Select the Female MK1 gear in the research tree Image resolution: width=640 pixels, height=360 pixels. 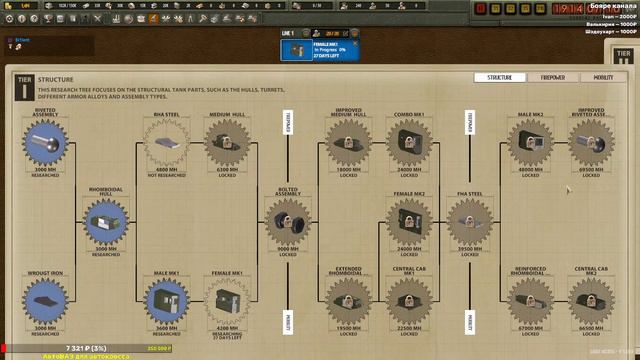227,301
